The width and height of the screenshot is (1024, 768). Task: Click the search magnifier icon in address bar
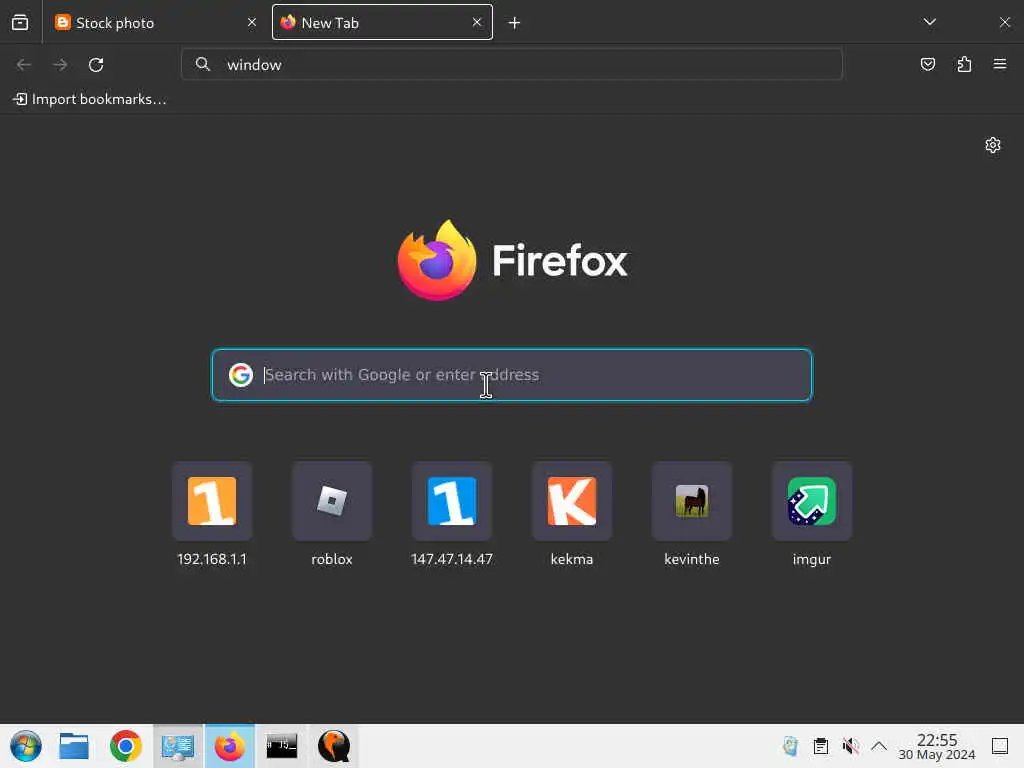tap(203, 64)
